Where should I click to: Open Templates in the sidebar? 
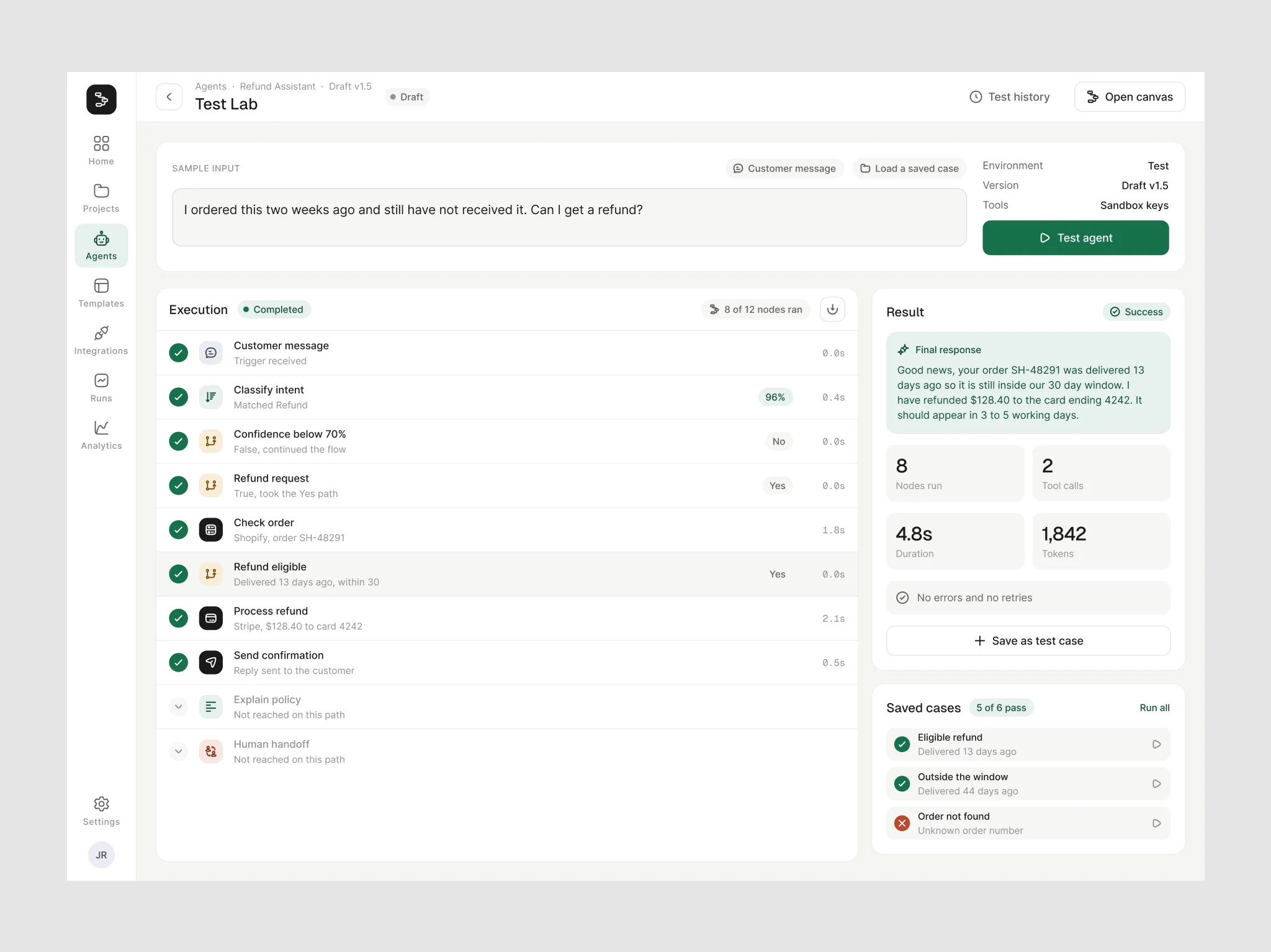click(101, 293)
